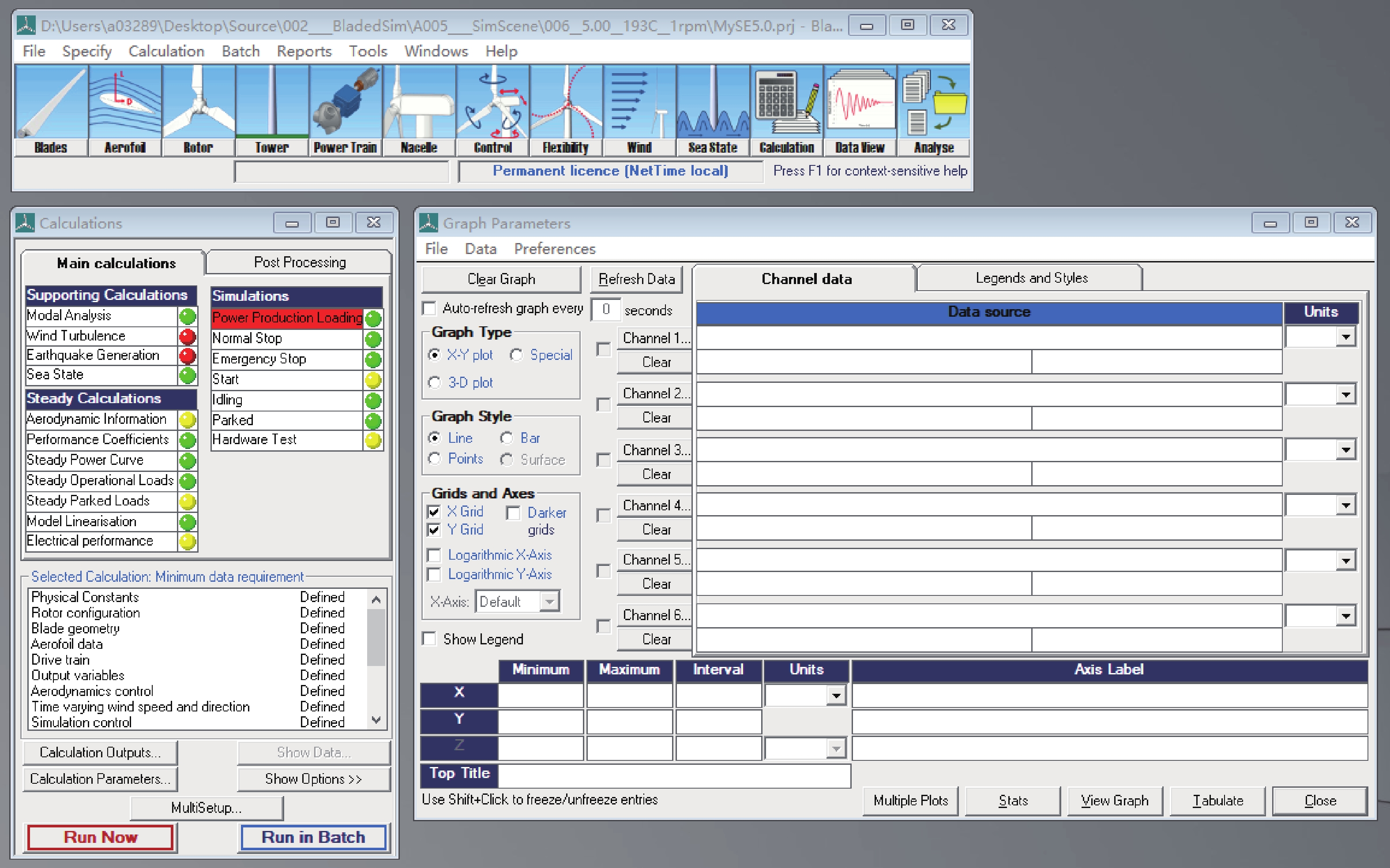Choose Bar graph style
Viewport: 1390px width, 868px height.
coord(506,438)
